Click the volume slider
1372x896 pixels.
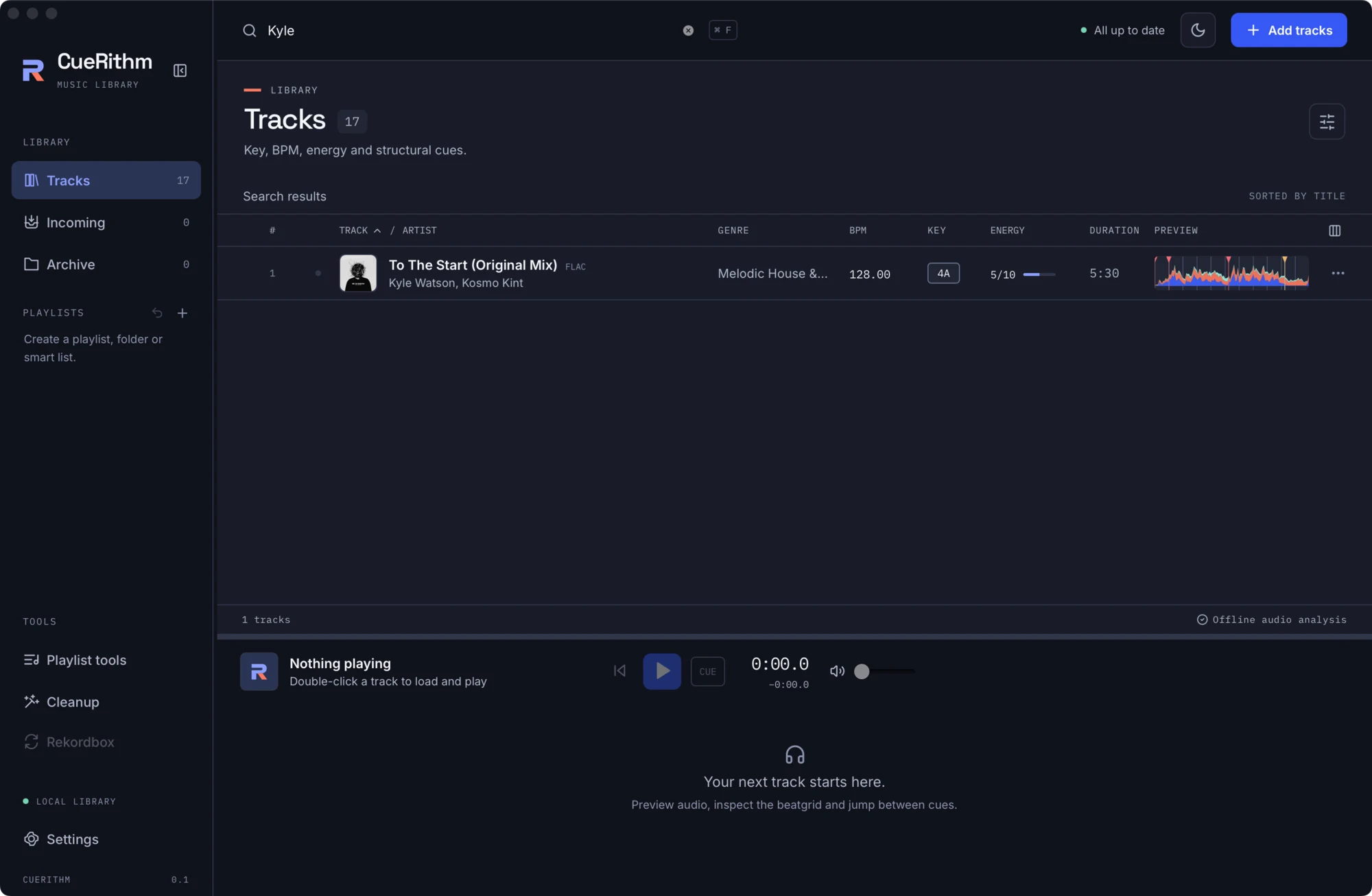pyautogui.click(x=885, y=671)
